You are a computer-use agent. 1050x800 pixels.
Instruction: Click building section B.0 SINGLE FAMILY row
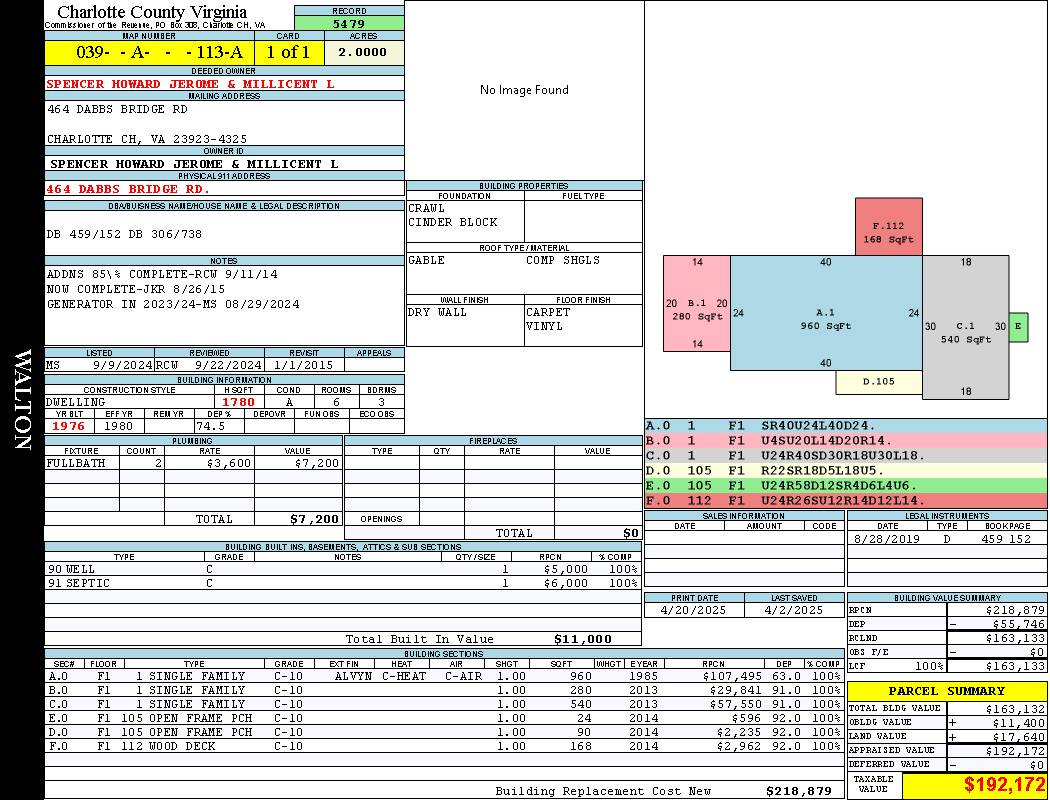point(445,690)
